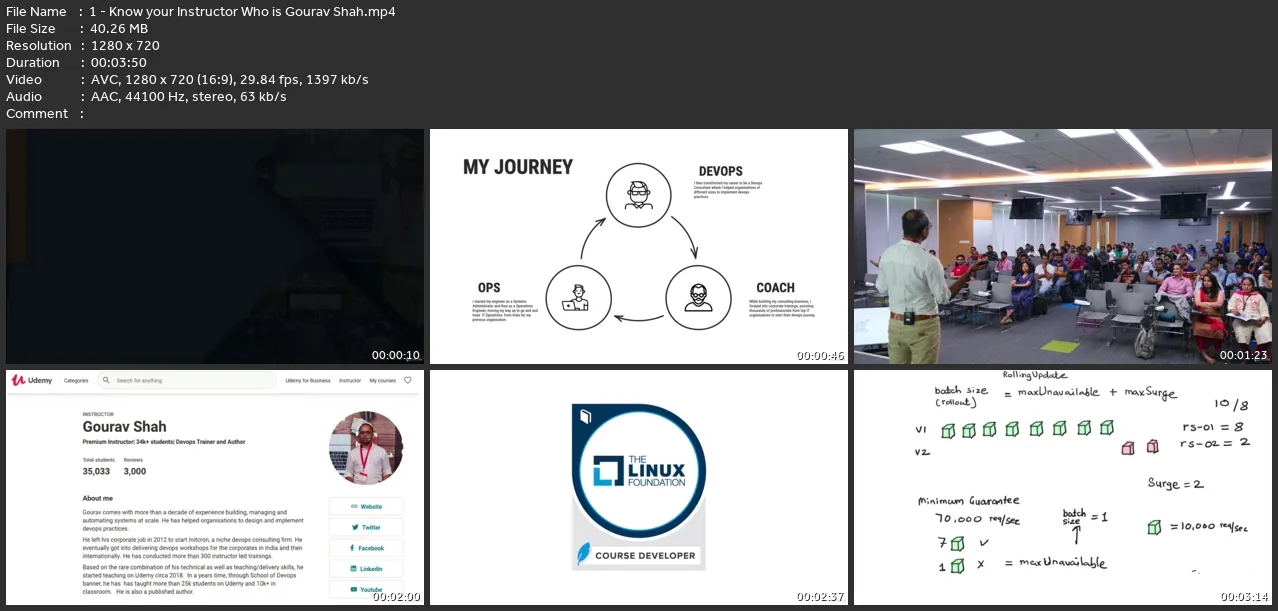Click the 00:00:46 timestamp
Image resolution: width=1278 pixels, height=611 pixels.
pyautogui.click(x=821, y=355)
